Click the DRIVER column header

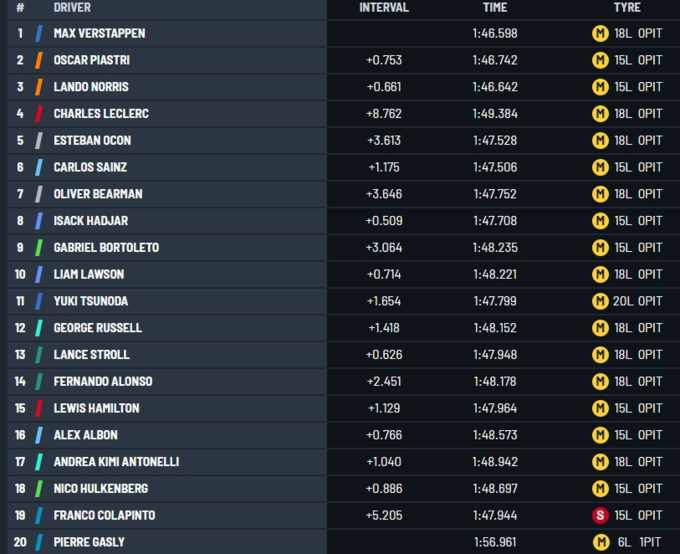(72, 7)
